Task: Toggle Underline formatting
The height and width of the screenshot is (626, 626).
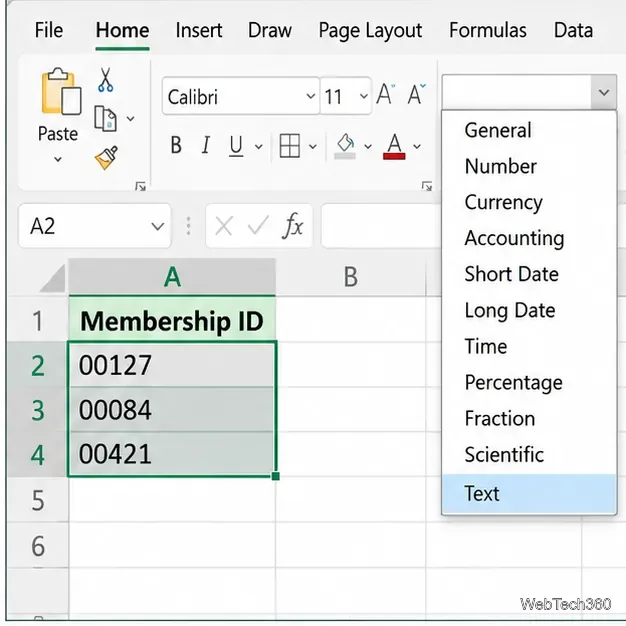Action: click(x=236, y=146)
